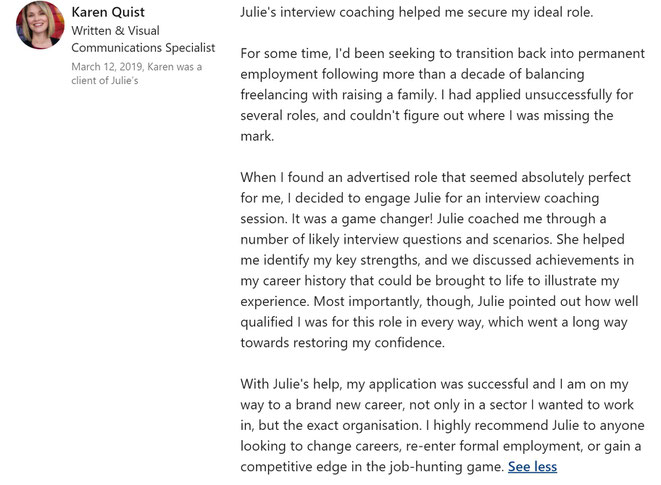Click the phrase "competitive edge in the job-hunting game"
Image resolution: width=661 pixels, height=485 pixels.
(371, 466)
